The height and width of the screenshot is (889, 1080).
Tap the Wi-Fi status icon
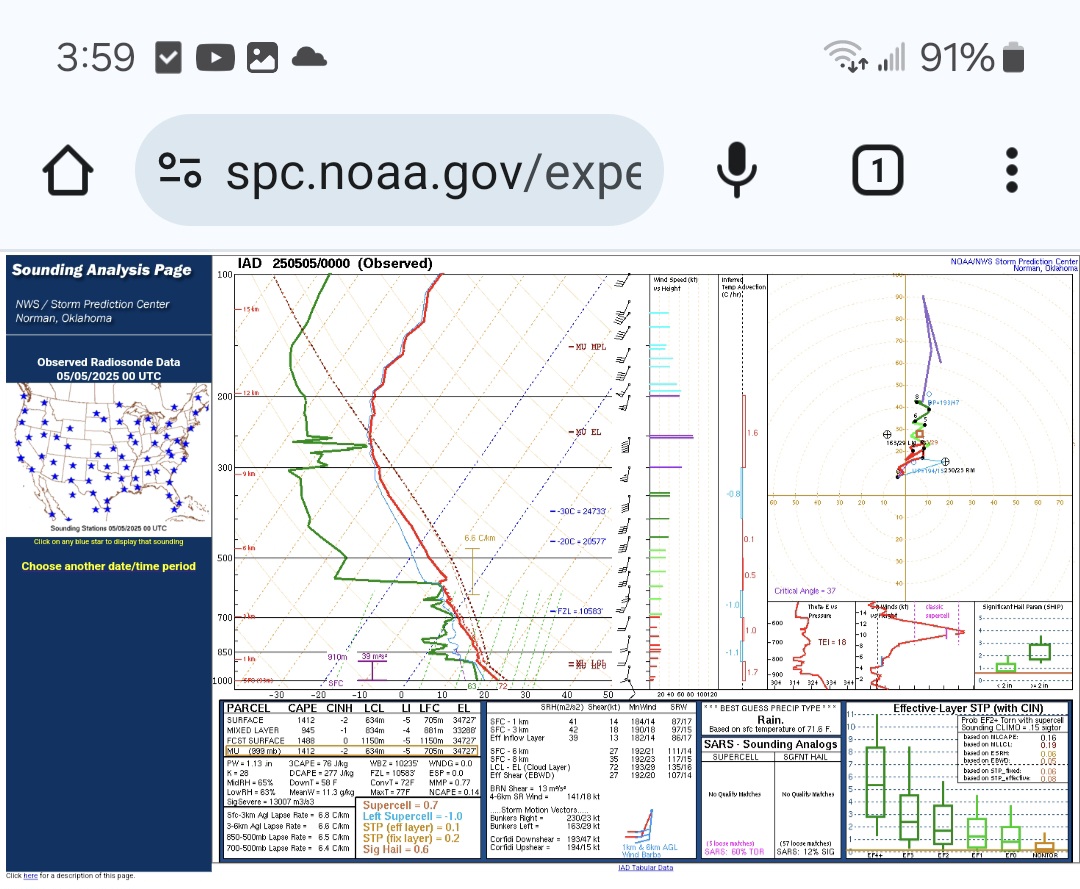(846, 56)
